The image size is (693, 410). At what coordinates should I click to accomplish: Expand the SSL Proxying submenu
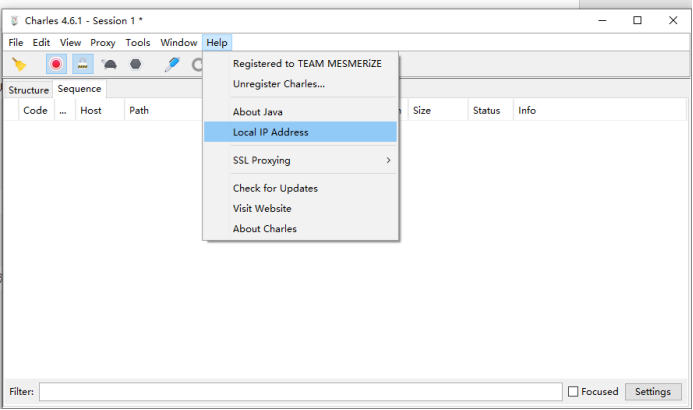pos(301,160)
